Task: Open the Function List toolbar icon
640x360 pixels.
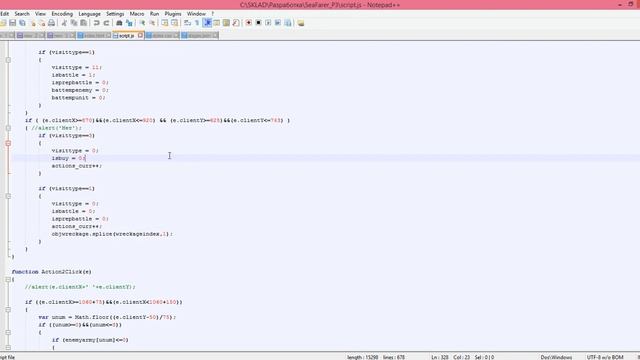Action: (x=236, y=23)
